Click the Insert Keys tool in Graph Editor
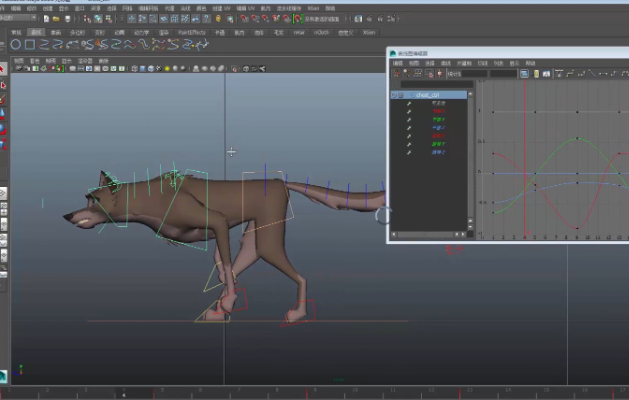 point(409,74)
